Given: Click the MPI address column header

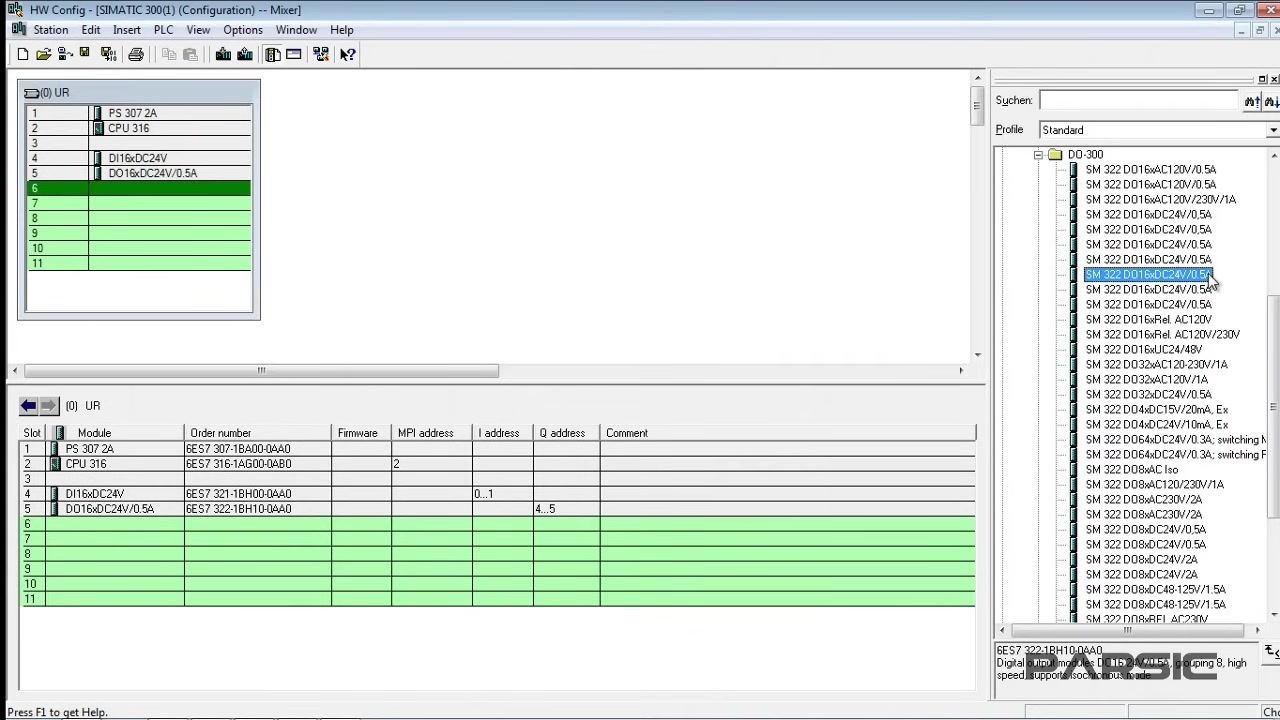Looking at the screenshot, I should coord(432,433).
